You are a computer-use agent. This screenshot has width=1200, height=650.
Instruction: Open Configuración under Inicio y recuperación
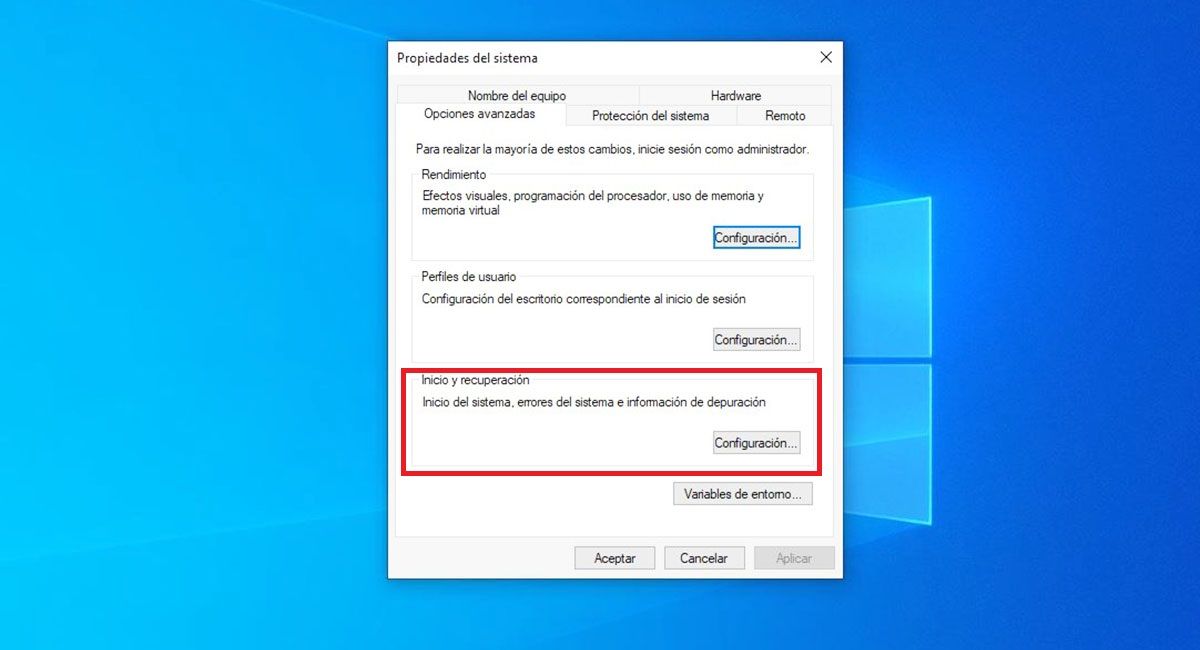tap(756, 443)
